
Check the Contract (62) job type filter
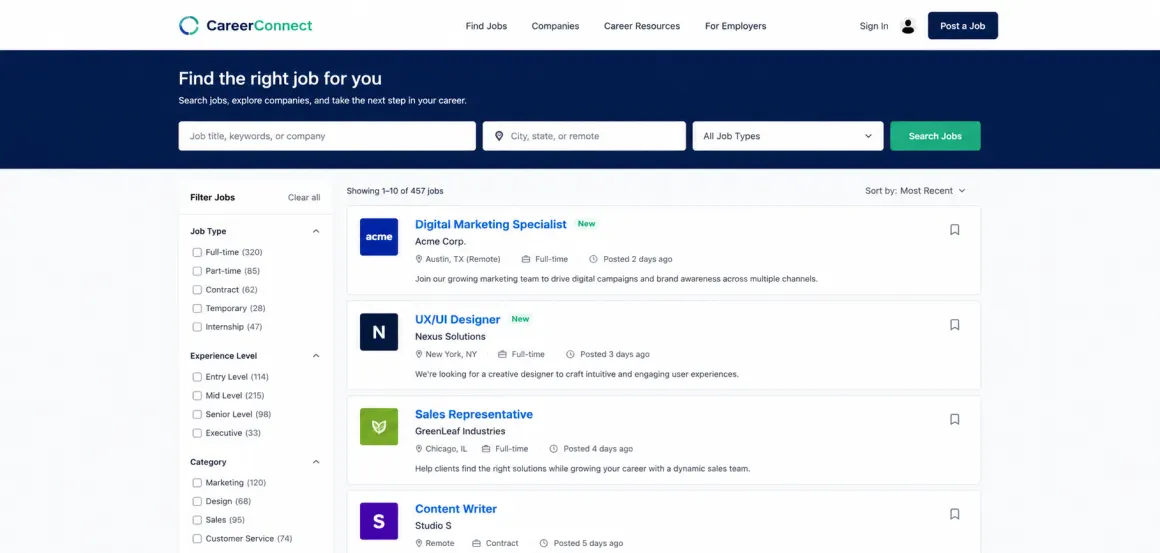[197, 290]
